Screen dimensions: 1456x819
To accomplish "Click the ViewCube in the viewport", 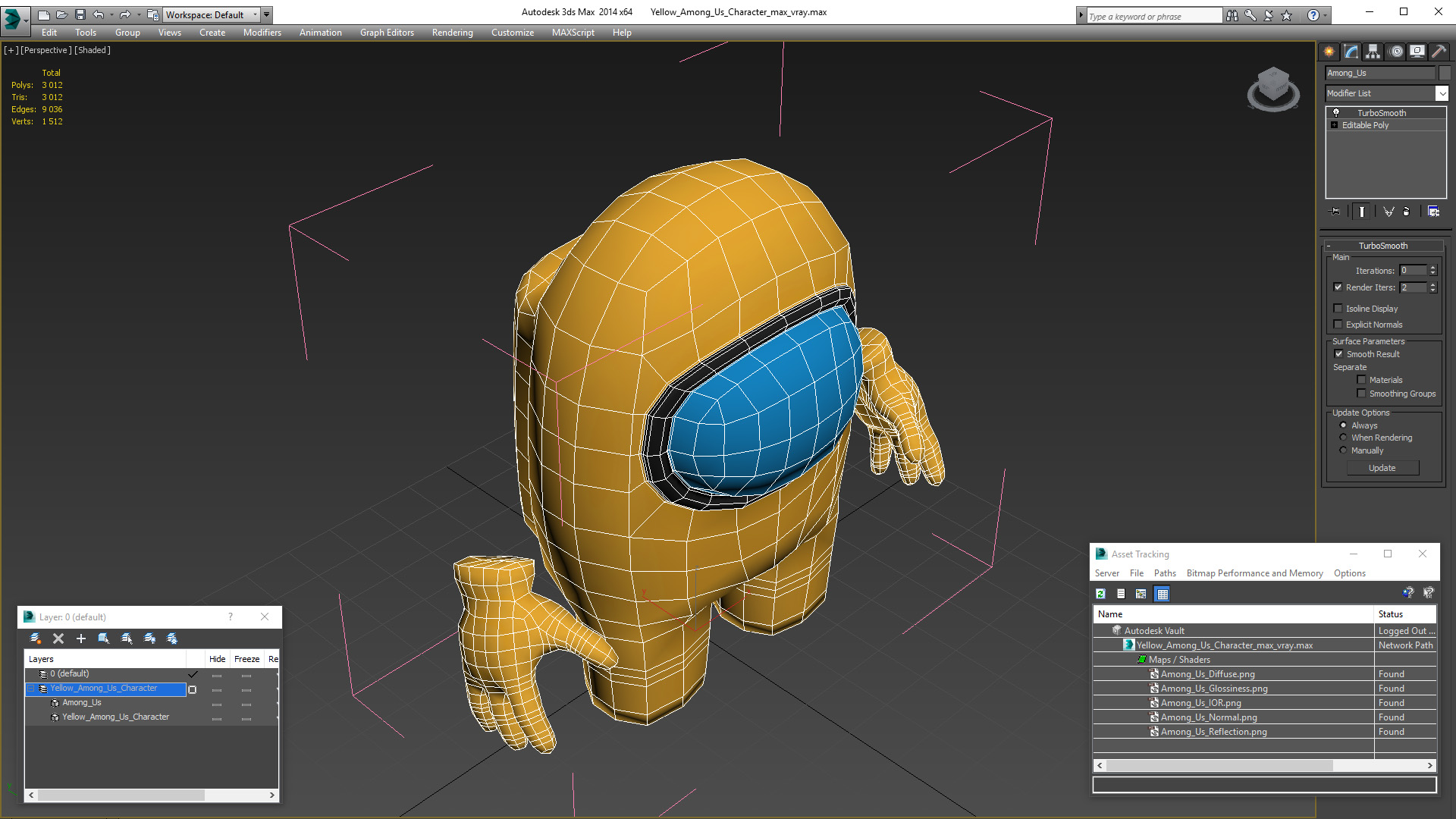I will (x=1273, y=87).
